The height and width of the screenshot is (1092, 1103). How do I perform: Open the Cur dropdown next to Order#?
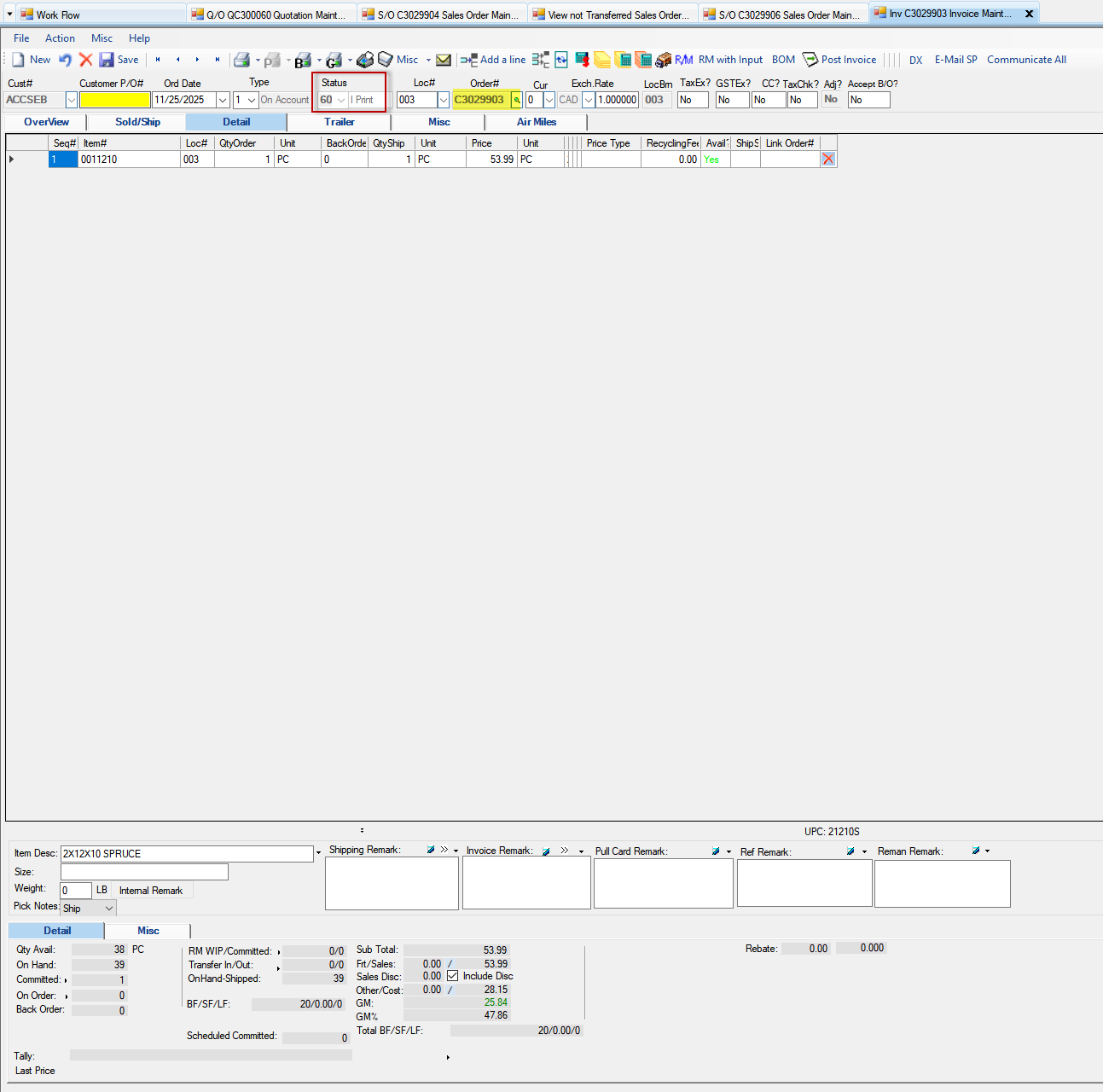click(x=548, y=100)
